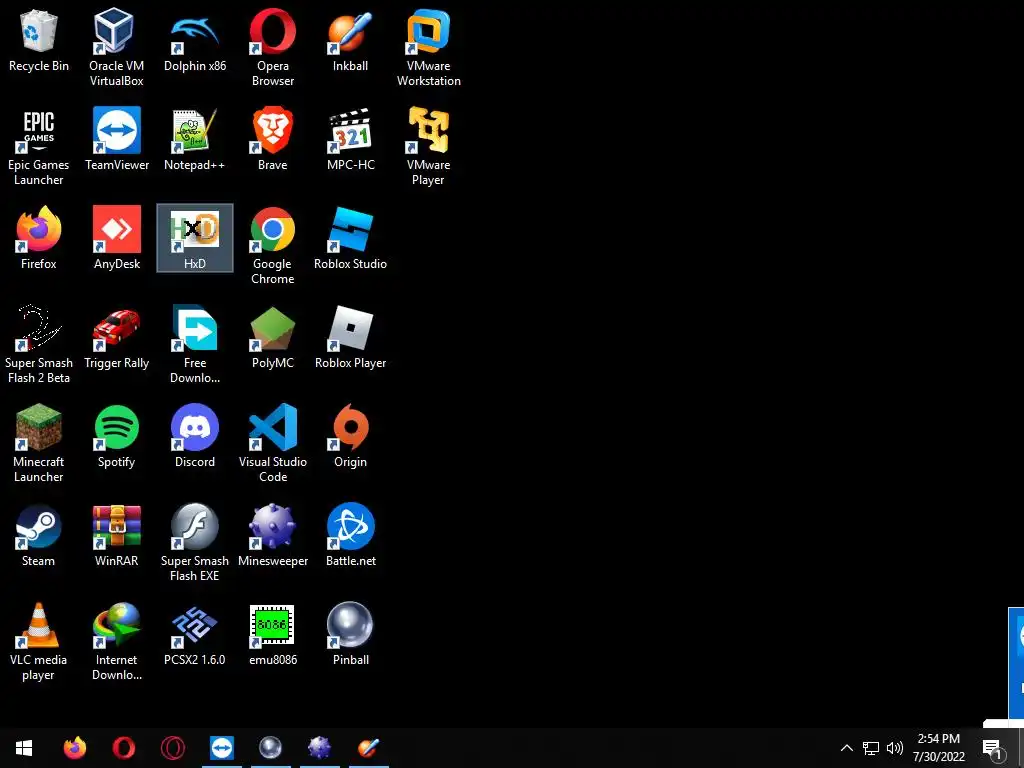Click the filled red Opera taskbar icon

123,748
